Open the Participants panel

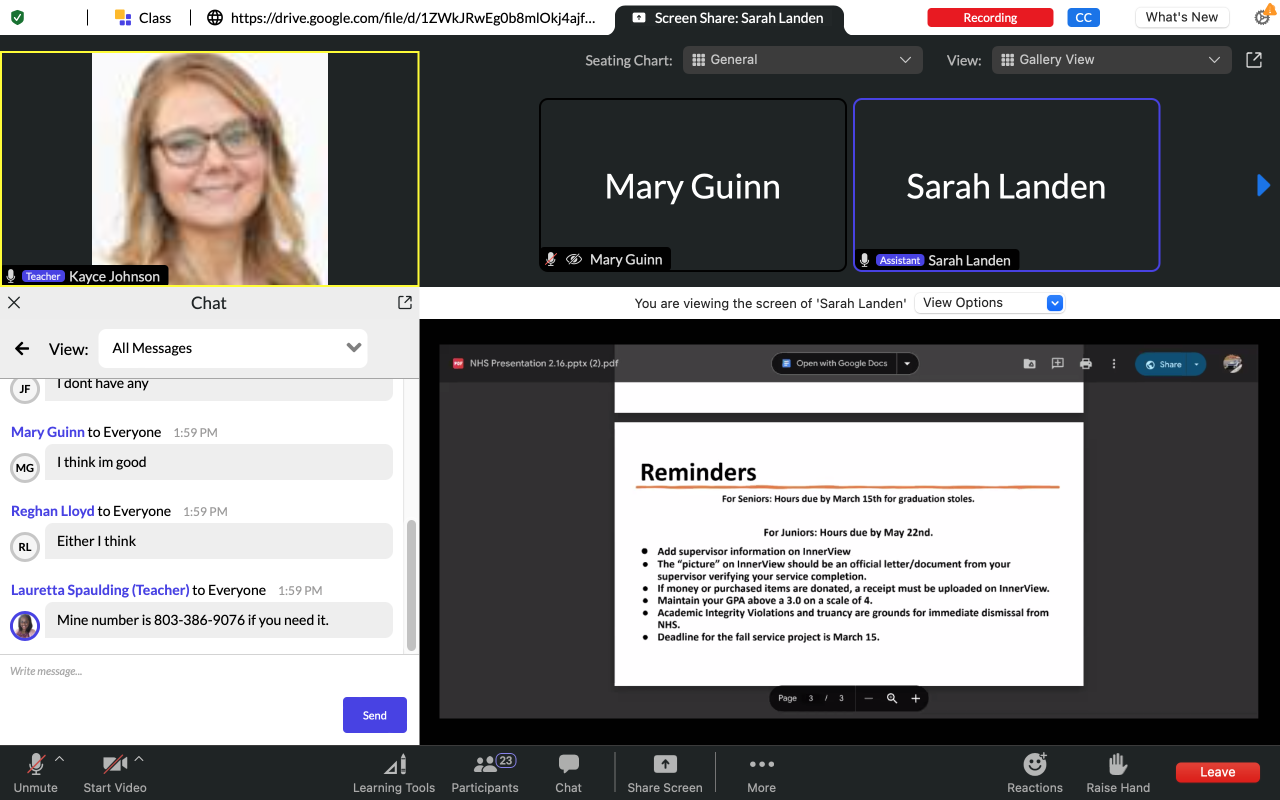pyautogui.click(x=486, y=766)
